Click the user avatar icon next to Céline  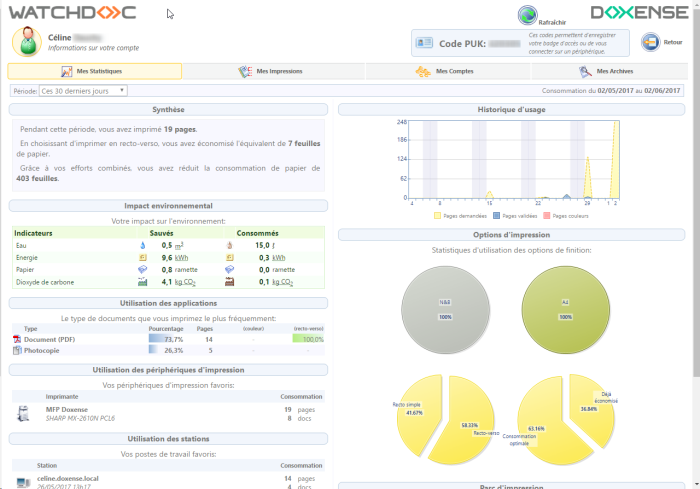(x=25, y=41)
